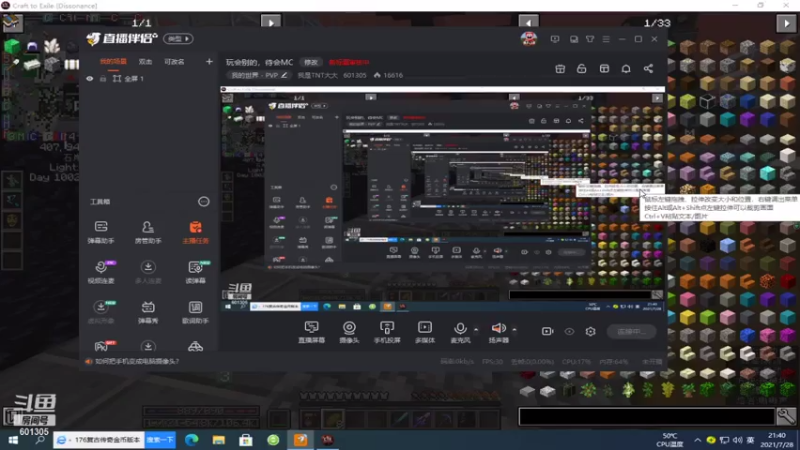The width and height of the screenshot is (800, 450).
Task: Select the 全屏 1 source row
Action: pos(149,79)
